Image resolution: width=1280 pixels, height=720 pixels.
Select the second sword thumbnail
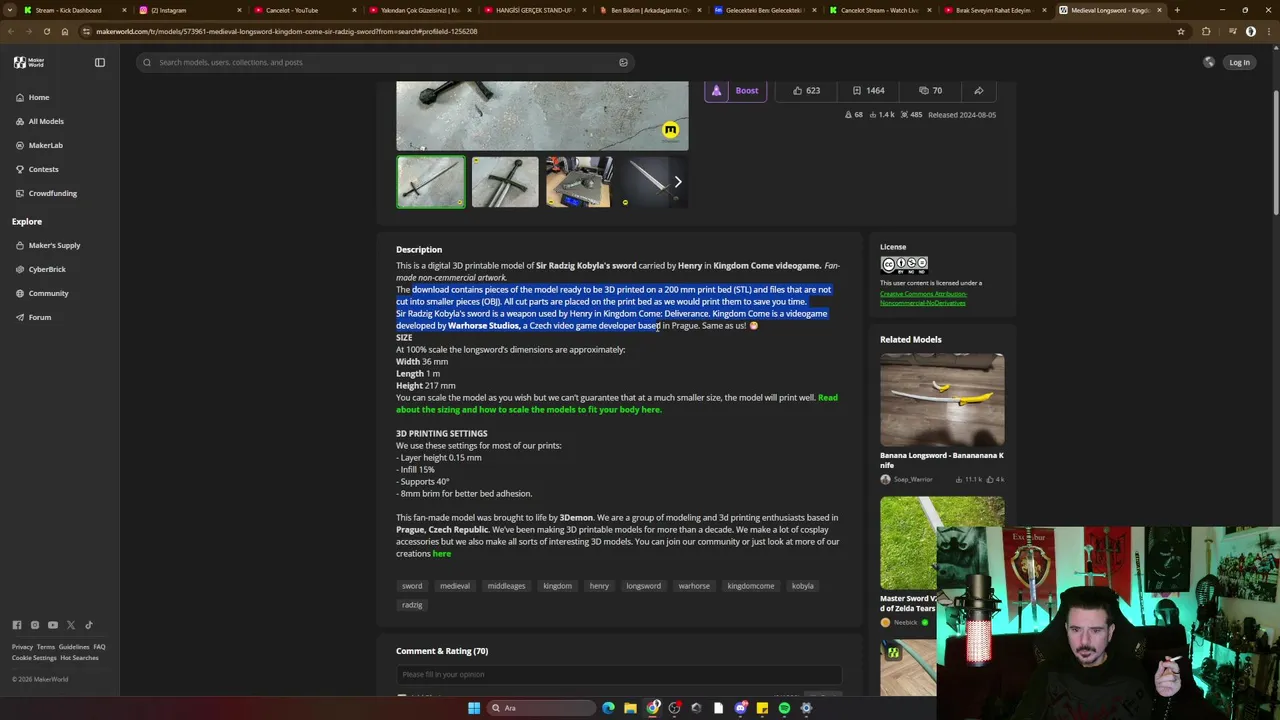coord(505,182)
